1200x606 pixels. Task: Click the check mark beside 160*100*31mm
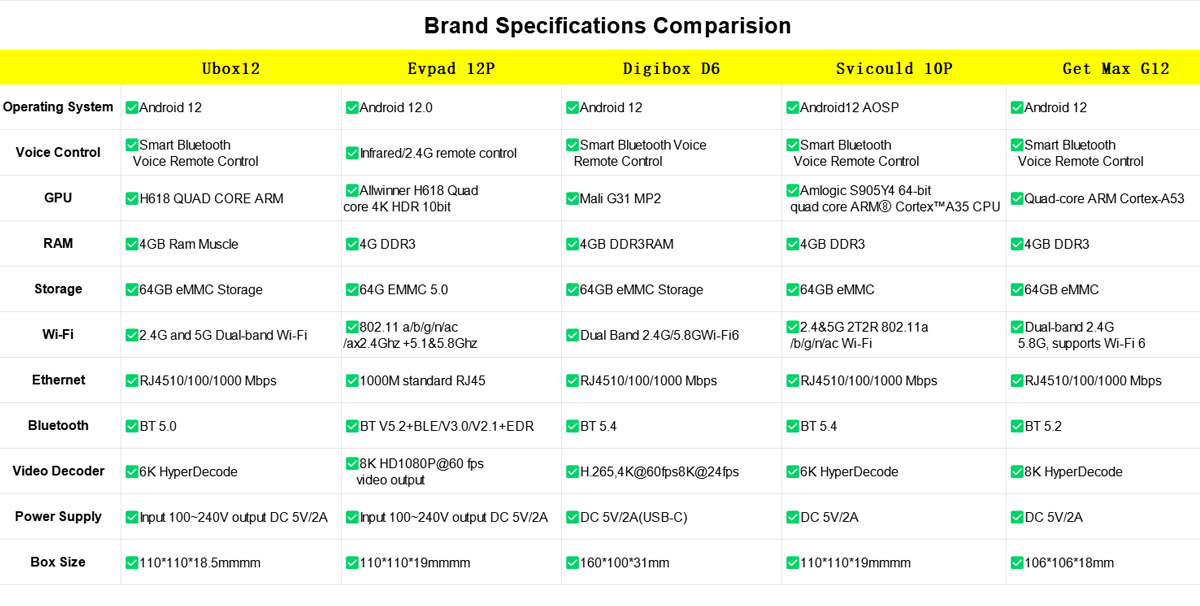(572, 563)
